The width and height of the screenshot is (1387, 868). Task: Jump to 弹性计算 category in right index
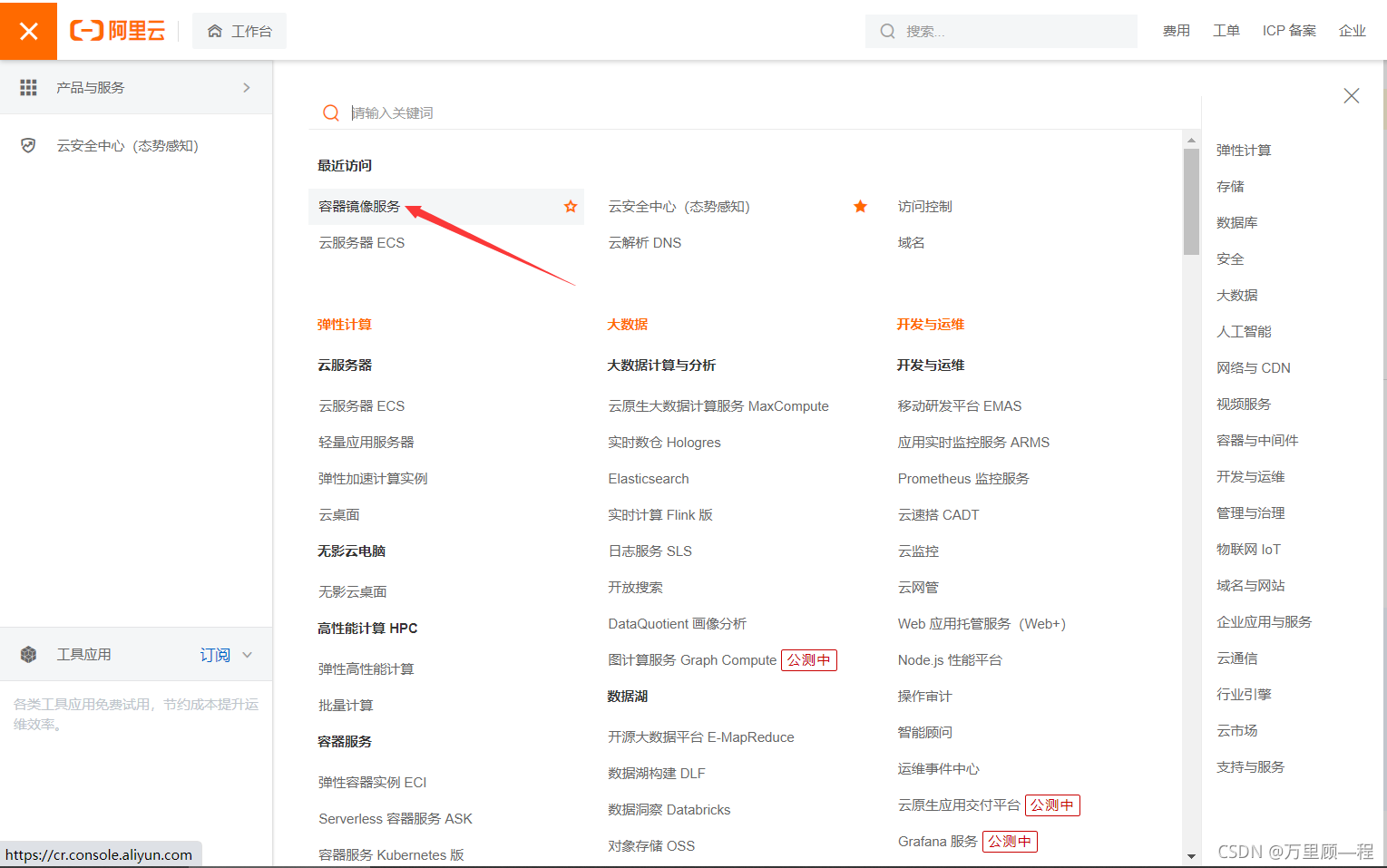(x=1244, y=151)
